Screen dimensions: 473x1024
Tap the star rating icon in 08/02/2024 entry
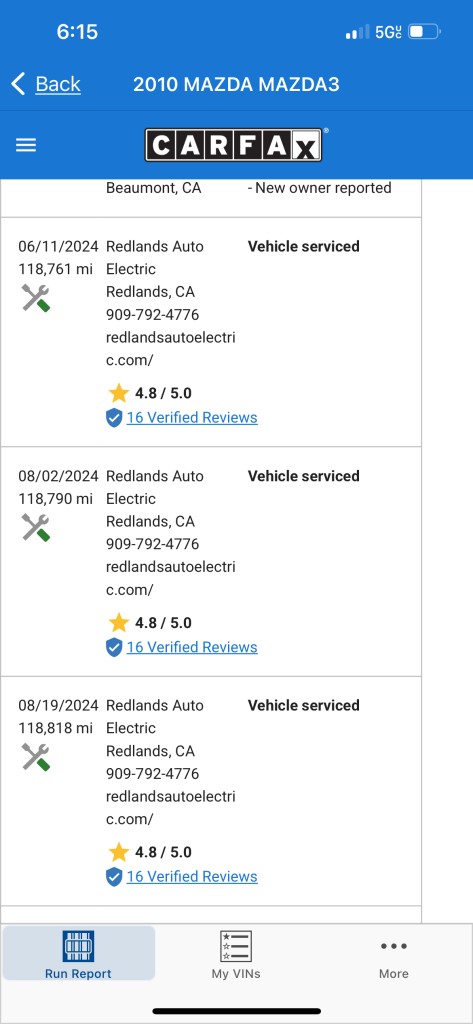pyautogui.click(x=119, y=623)
